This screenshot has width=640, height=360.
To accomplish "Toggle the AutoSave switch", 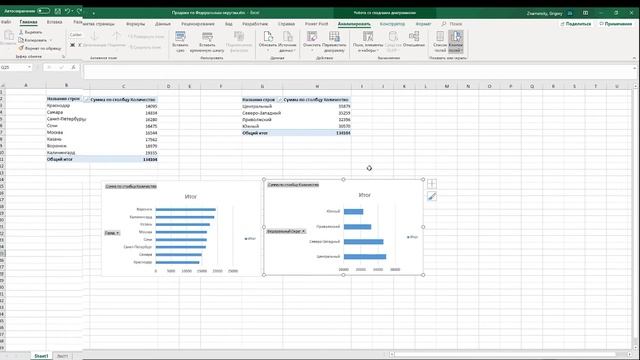I will coord(43,11).
